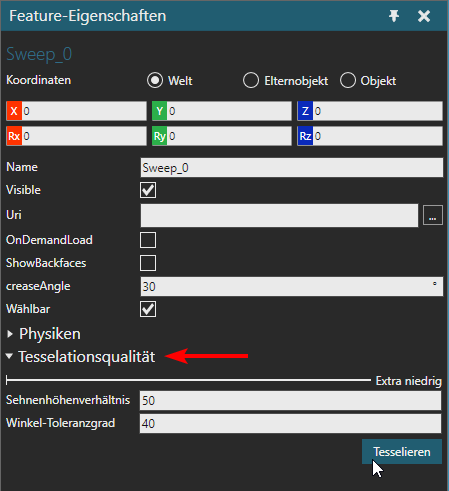The width and height of the screenshot is (449, 491).
Task: Close the Feature-Eigenschaften panel
Action: point(424,16)
